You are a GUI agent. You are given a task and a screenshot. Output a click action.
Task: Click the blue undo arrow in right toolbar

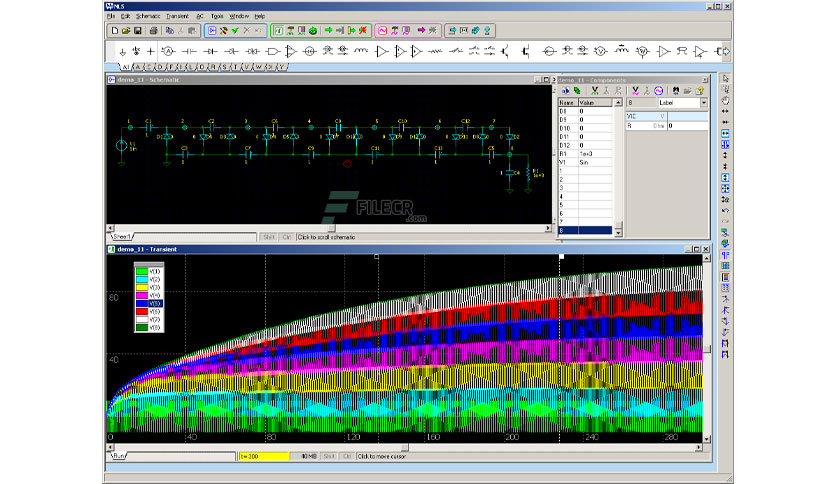pyautogui.click(x=725, y=211)
